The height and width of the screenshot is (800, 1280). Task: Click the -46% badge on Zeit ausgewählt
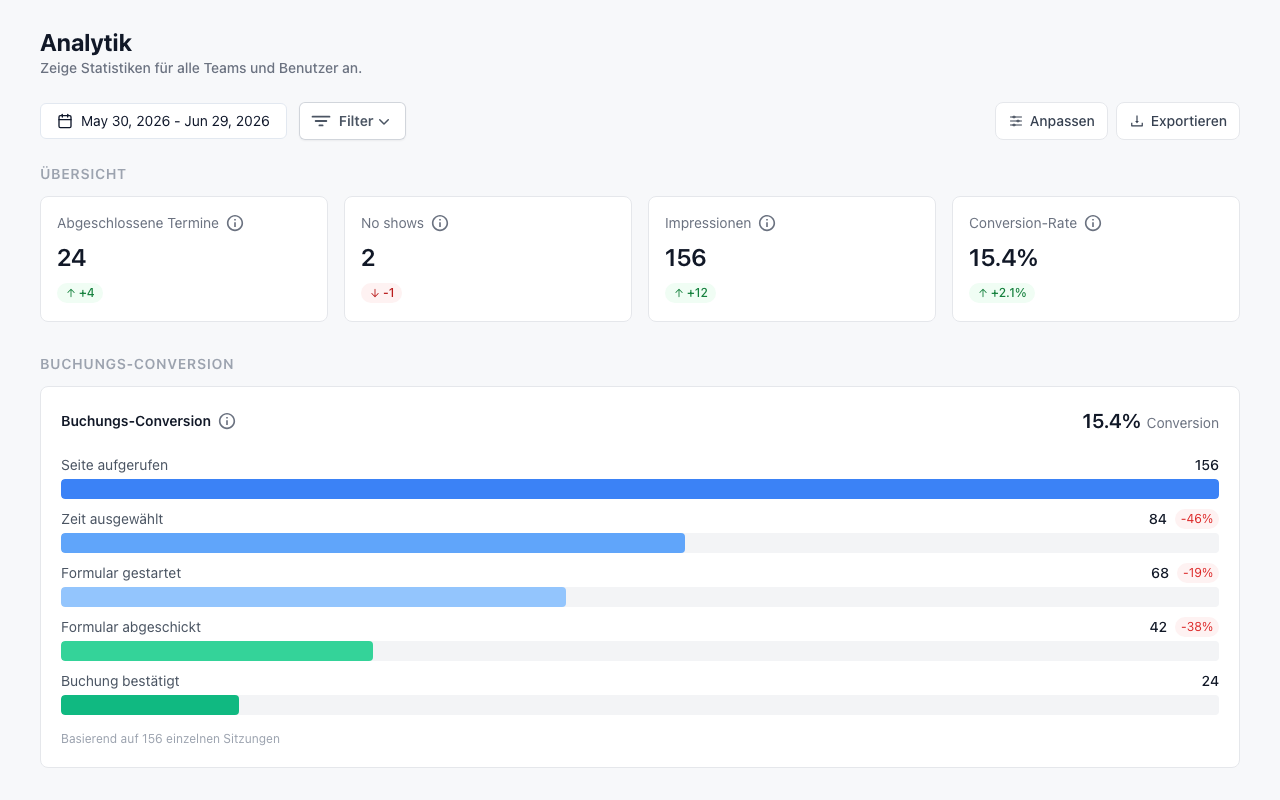tap(1196, 519)
